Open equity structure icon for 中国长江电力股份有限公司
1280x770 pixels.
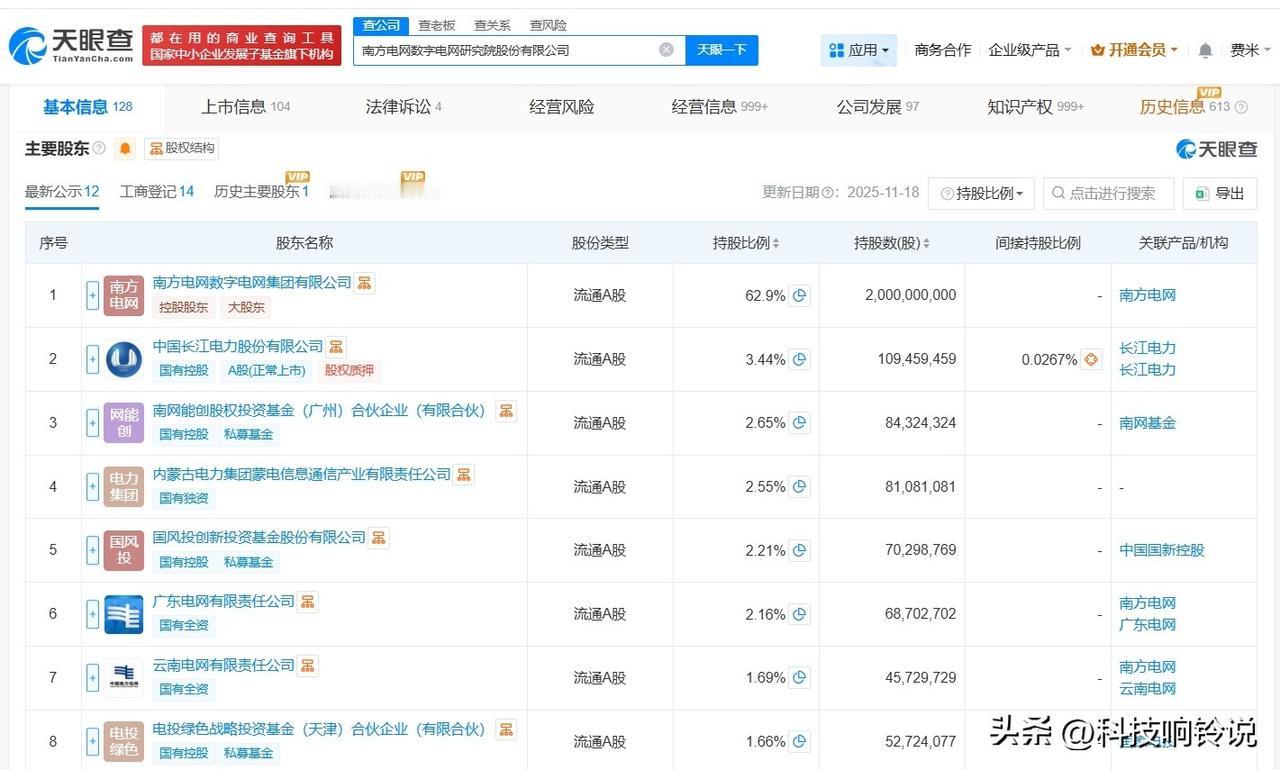tap(336, 347)
